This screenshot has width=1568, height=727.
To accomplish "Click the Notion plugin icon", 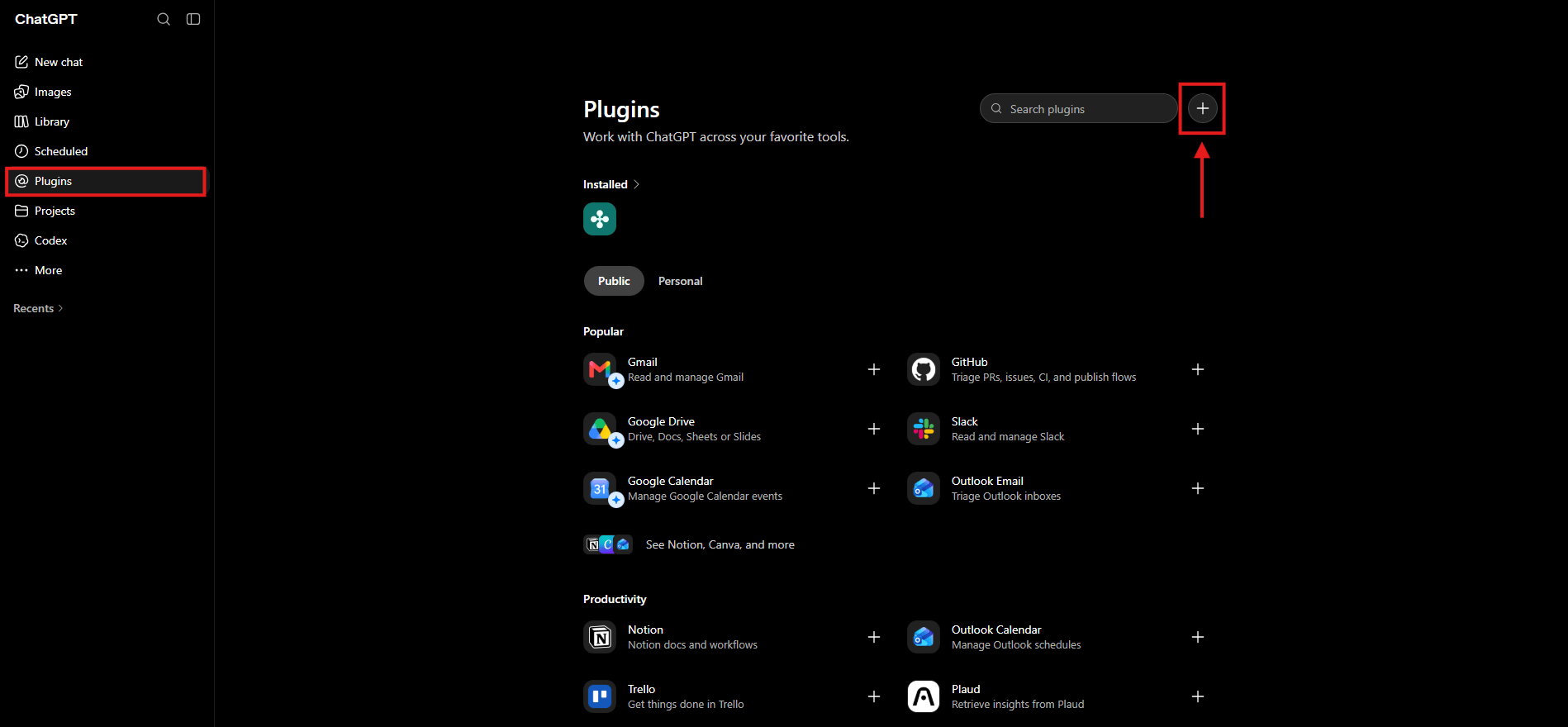I will (600, 637).
